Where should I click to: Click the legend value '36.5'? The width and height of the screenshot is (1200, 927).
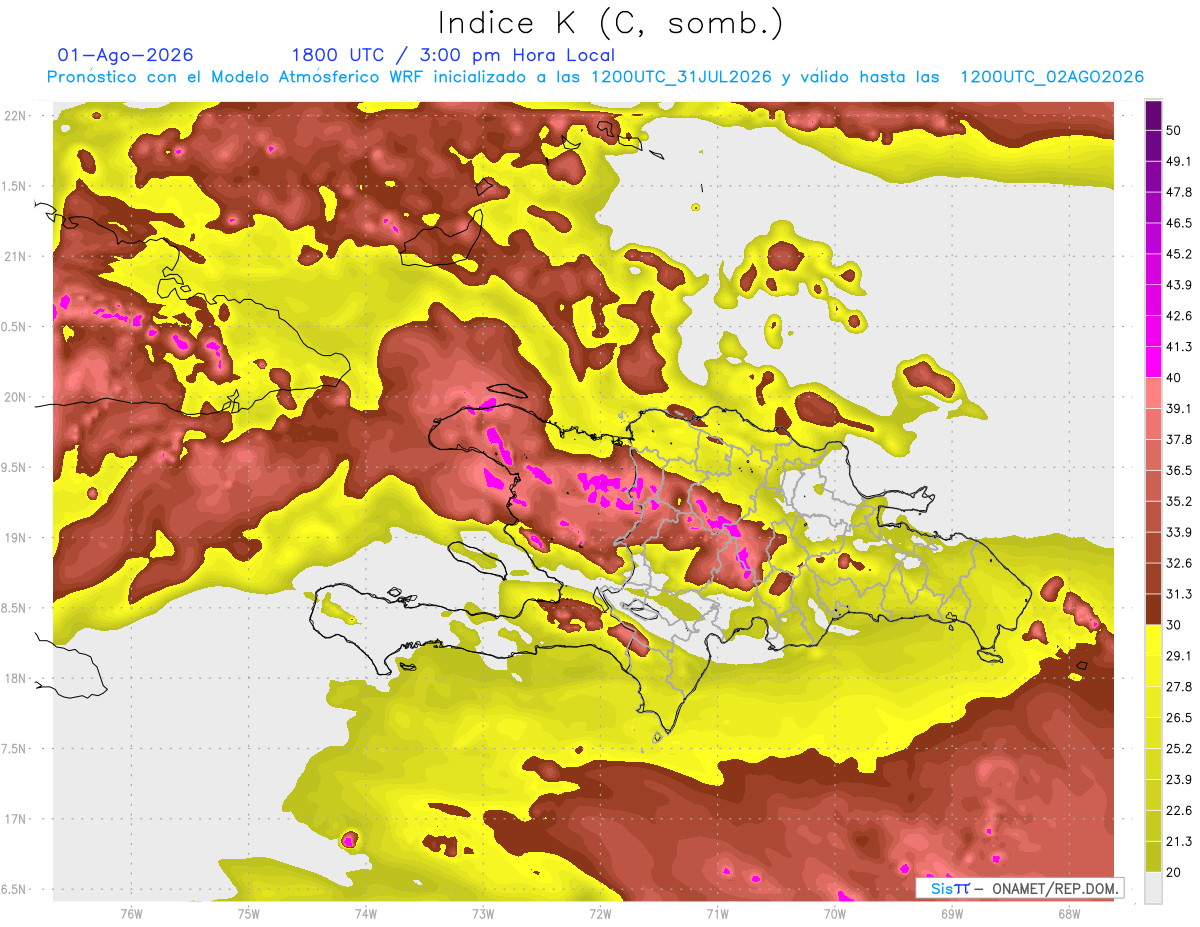point(1179,470)
